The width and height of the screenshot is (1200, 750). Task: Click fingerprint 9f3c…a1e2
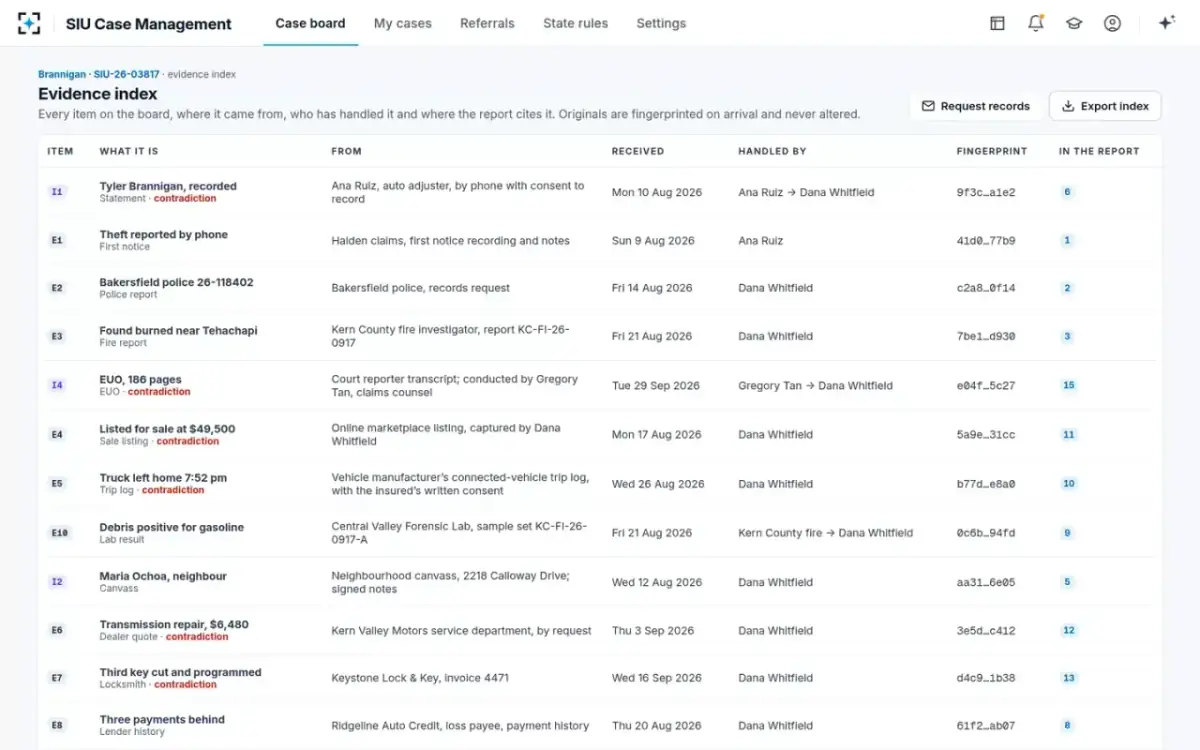(x=985, y=192)
